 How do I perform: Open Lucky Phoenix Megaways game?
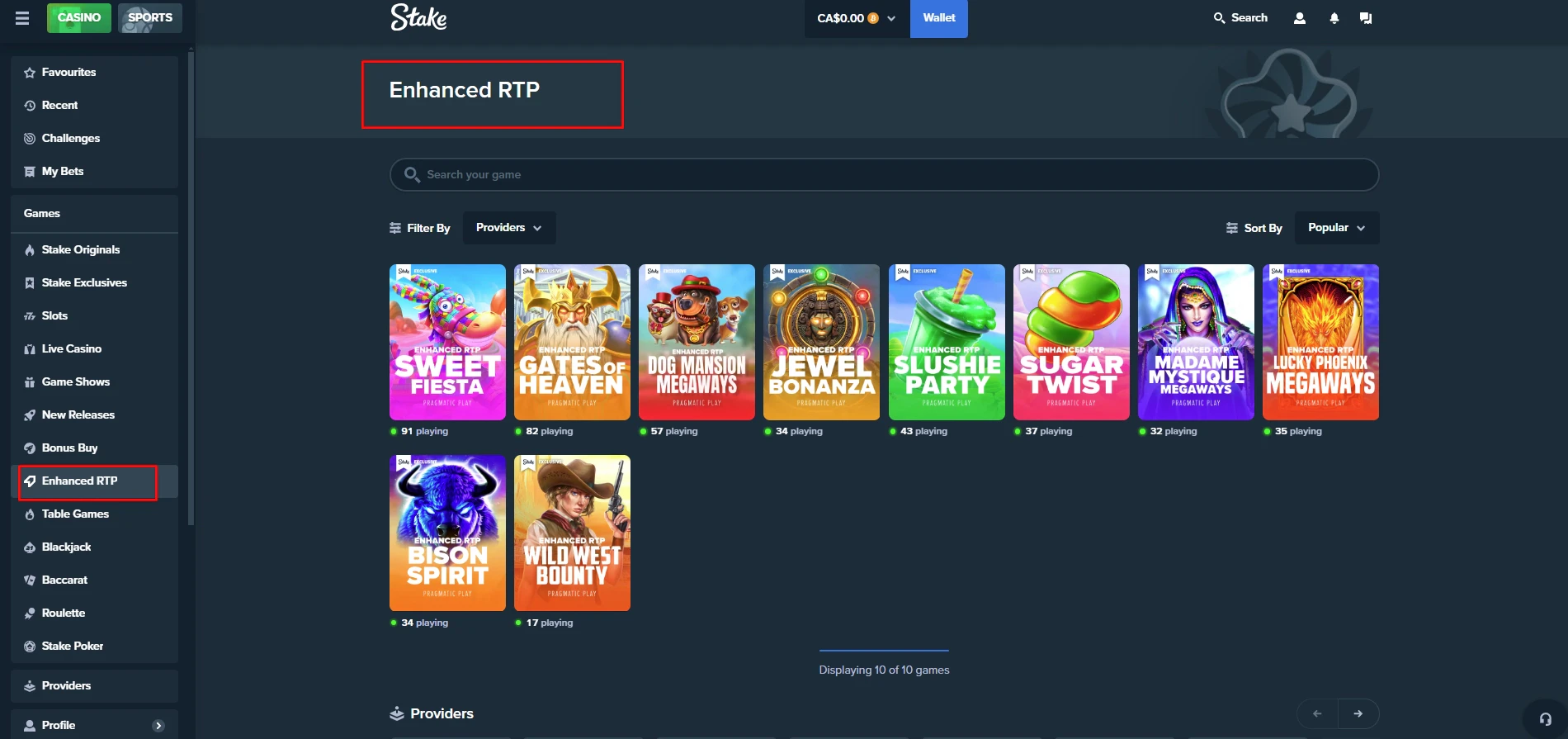tap(1320, 342)
